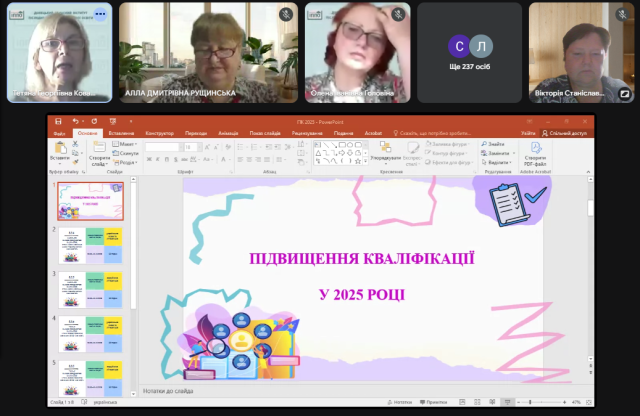Open the Файл menu tab
The image size is (640, 416).
(59, 132)
